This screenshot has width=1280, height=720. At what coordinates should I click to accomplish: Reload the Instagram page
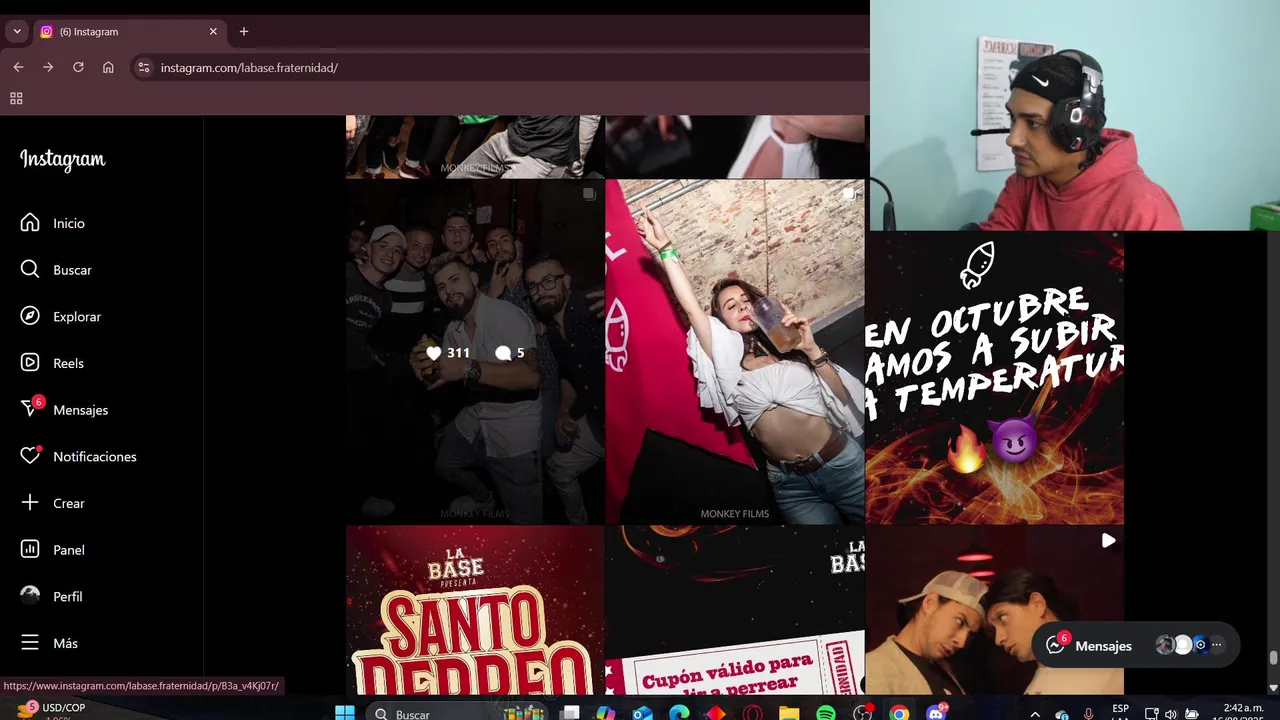[x=78, y=67]
